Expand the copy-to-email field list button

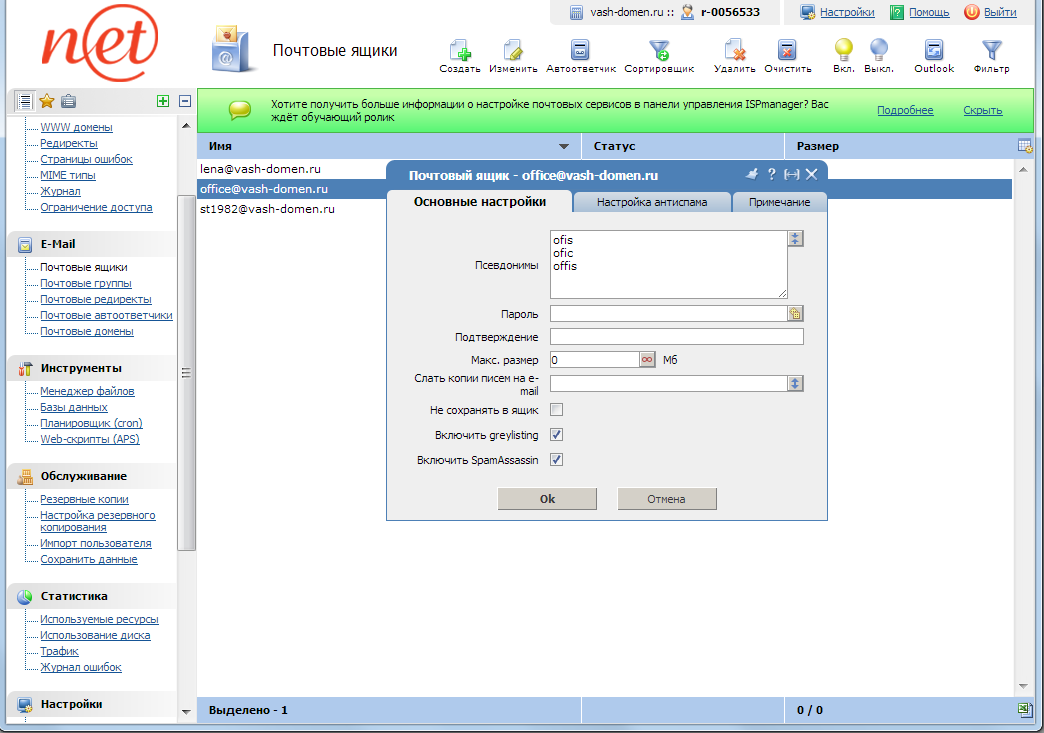click(x=796, y=383)
